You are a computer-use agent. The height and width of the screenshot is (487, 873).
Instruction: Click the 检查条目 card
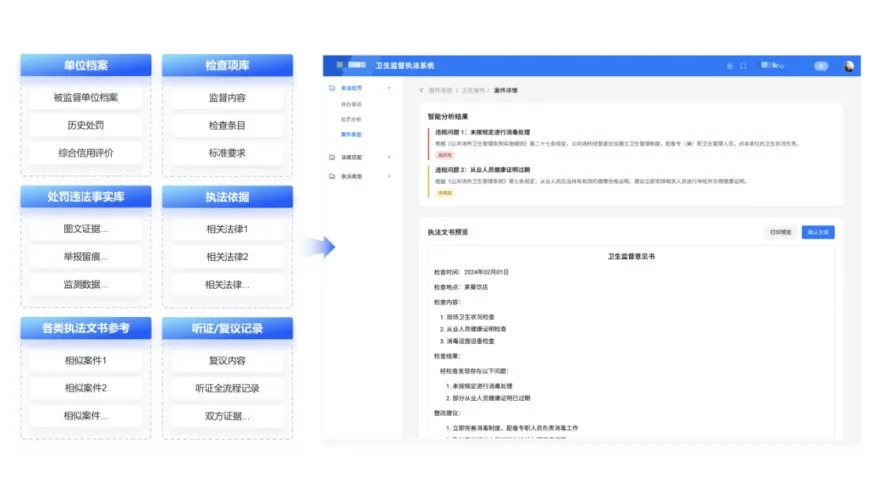(x=227, y=125)
